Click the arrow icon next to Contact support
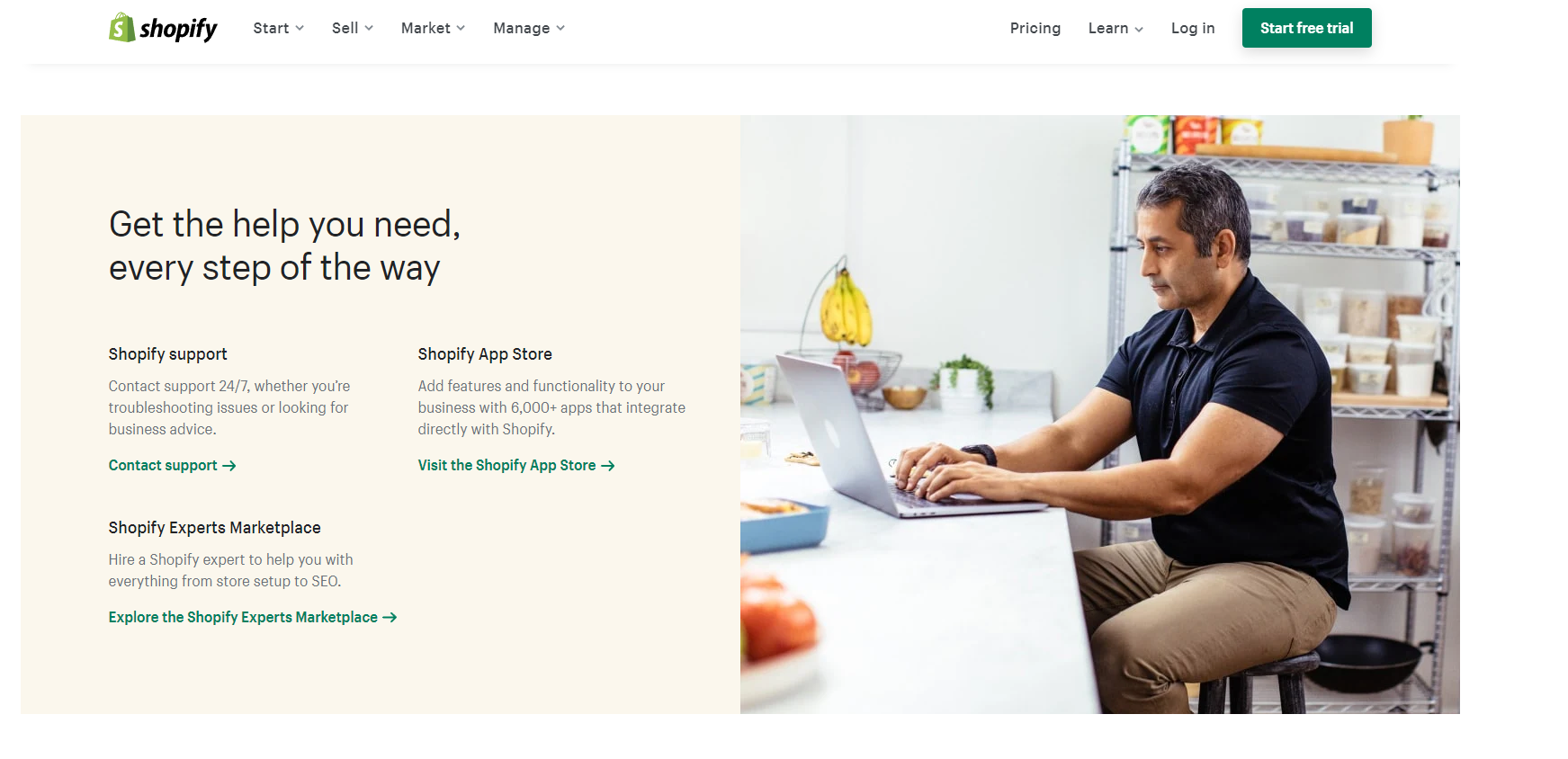The image size is (1568, 759). 229,466
